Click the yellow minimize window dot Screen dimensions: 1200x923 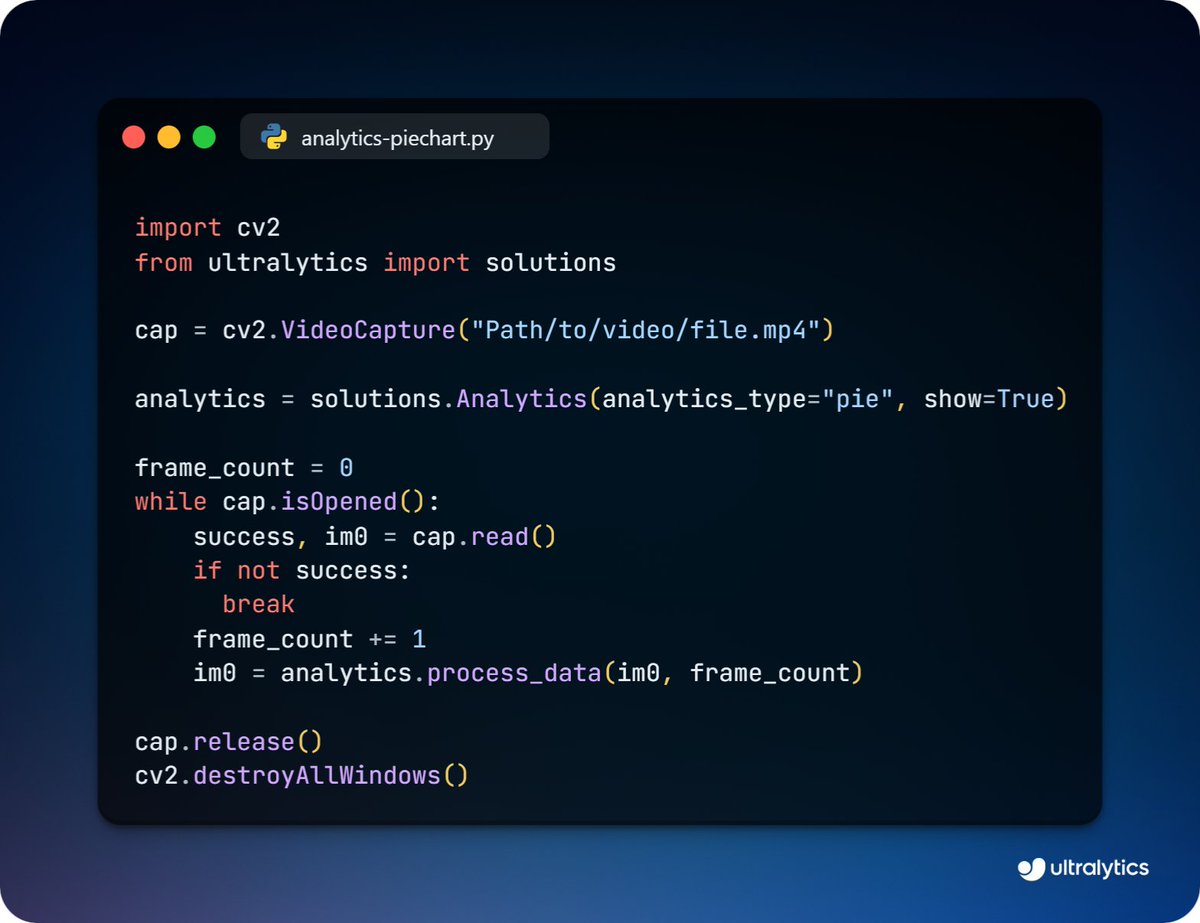tap(169, 137)
